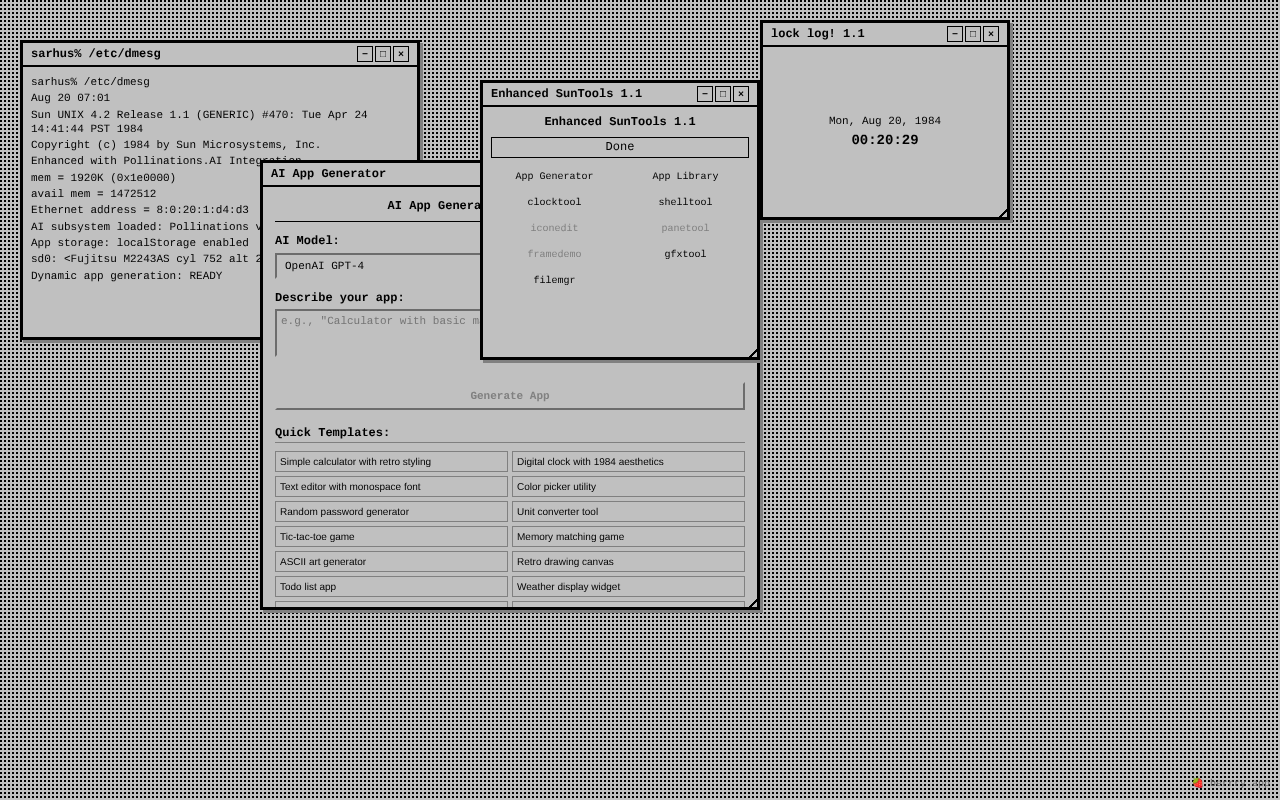Open the framedemo application
The image size is (1280, 800).
pyautogui.click(x=554, y=254)
